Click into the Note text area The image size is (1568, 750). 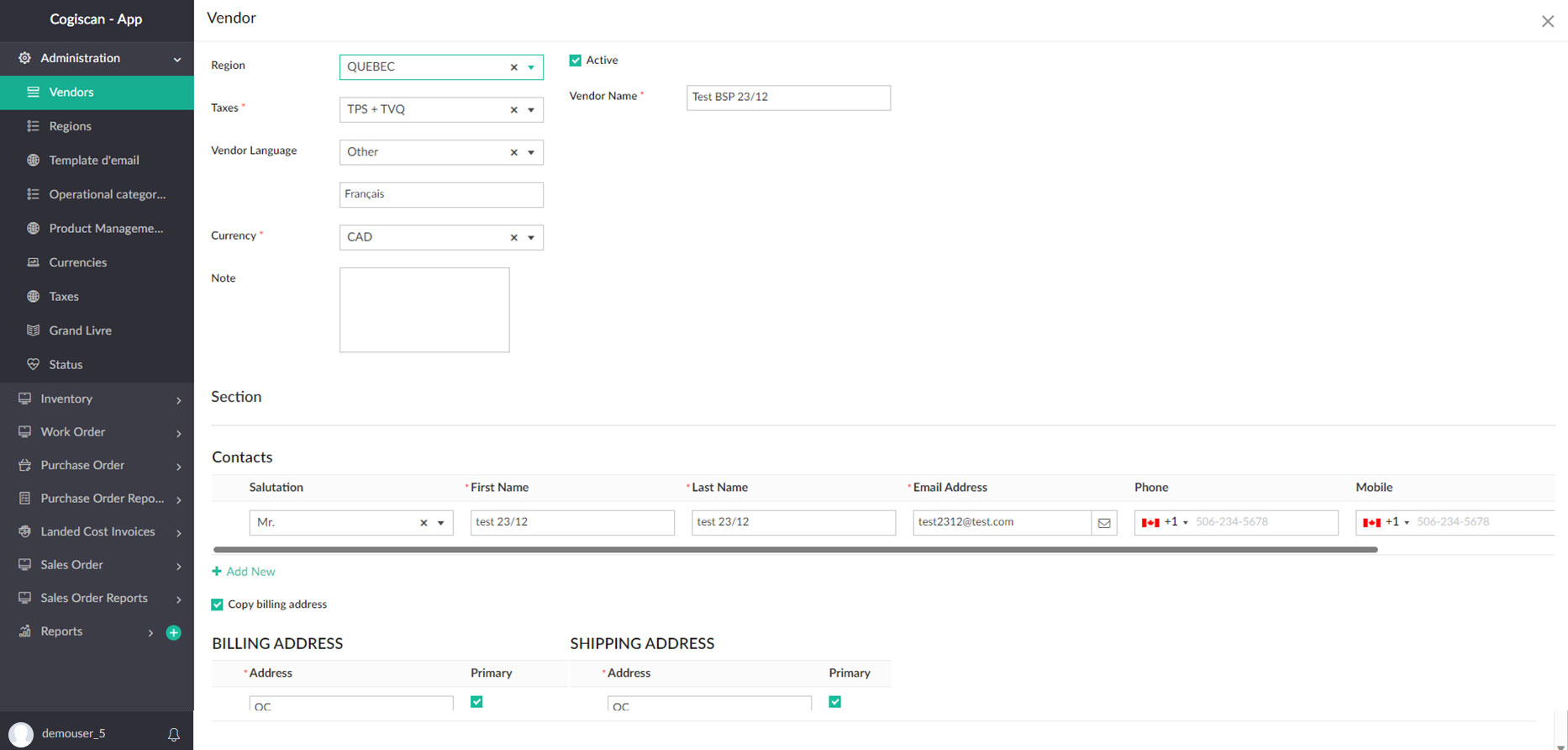coord(424,309)
